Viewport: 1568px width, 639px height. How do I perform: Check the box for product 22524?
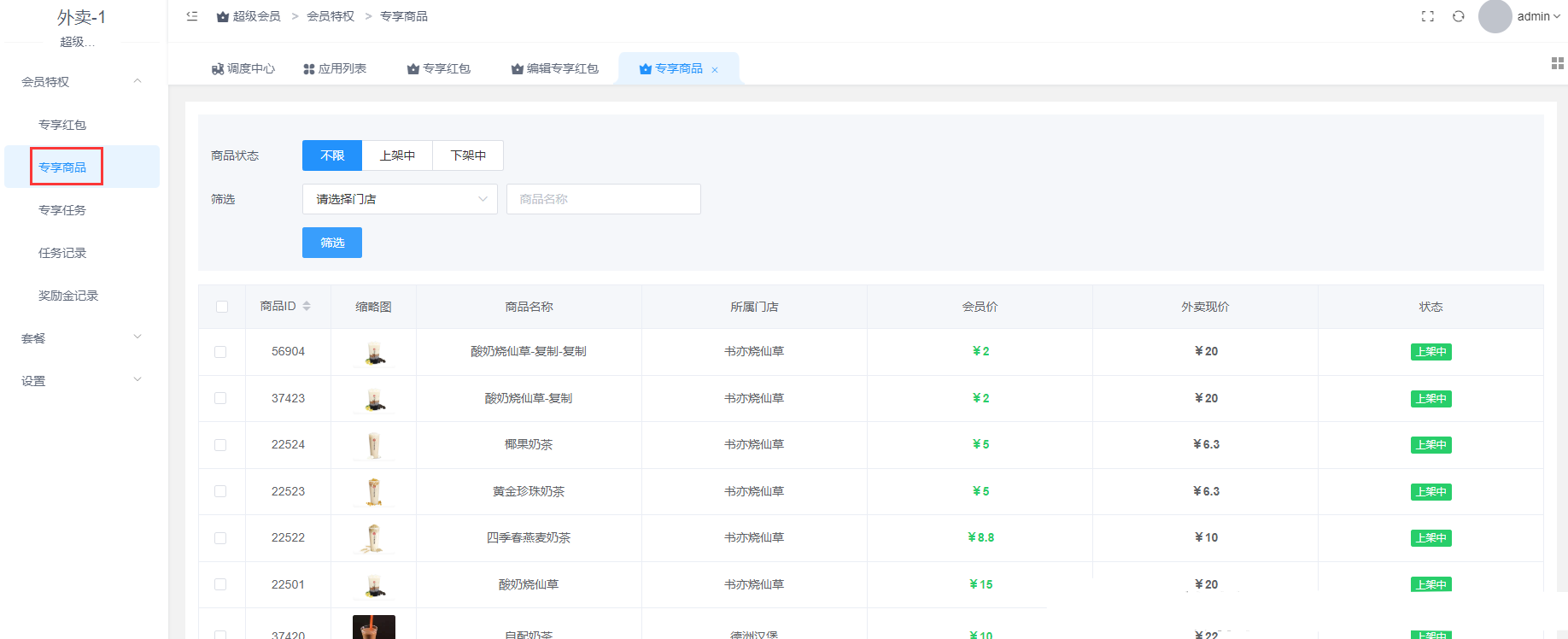click(x=220, y=445)
